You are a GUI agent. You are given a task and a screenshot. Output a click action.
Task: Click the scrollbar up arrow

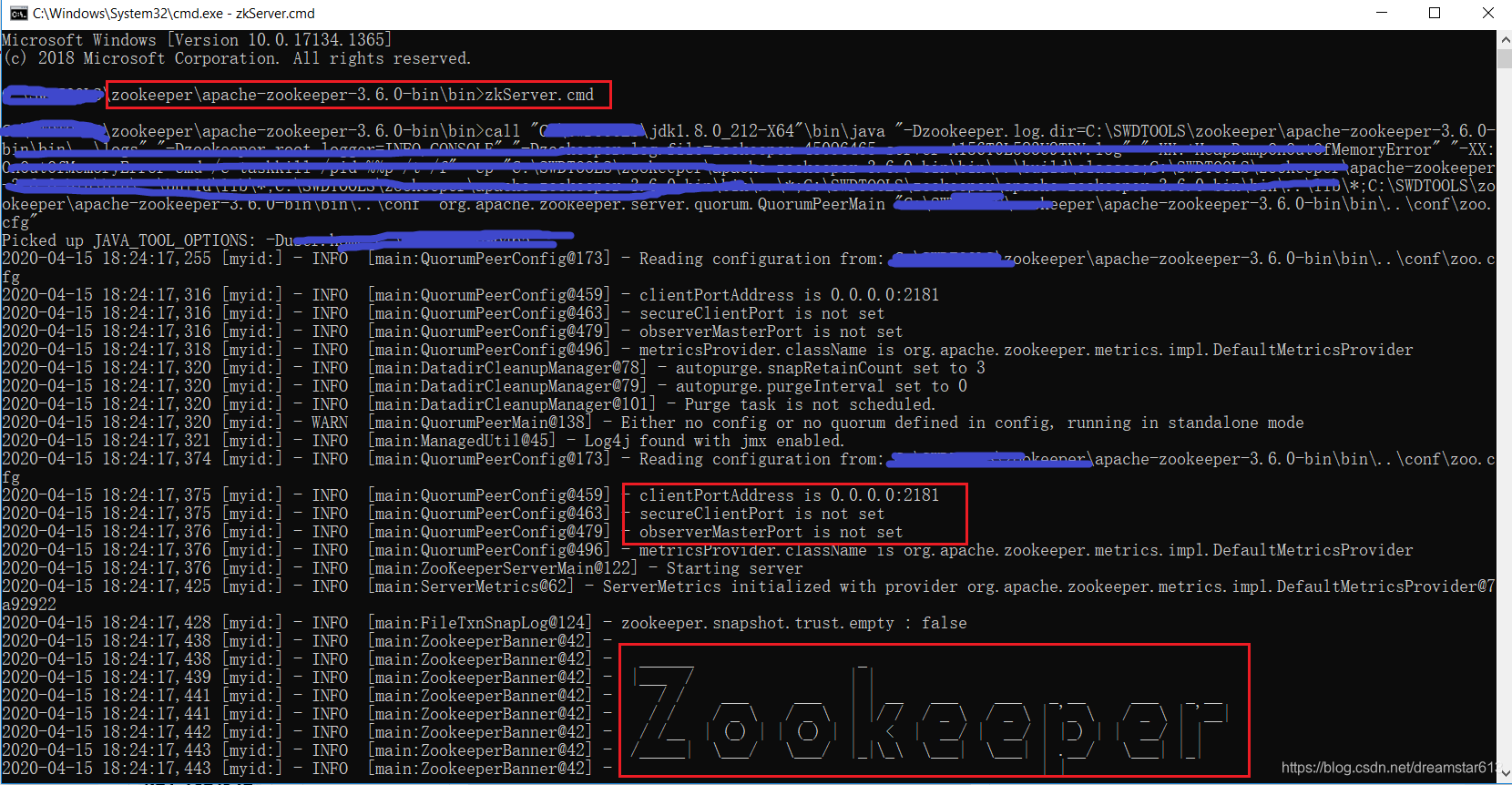pos(1504,40)
